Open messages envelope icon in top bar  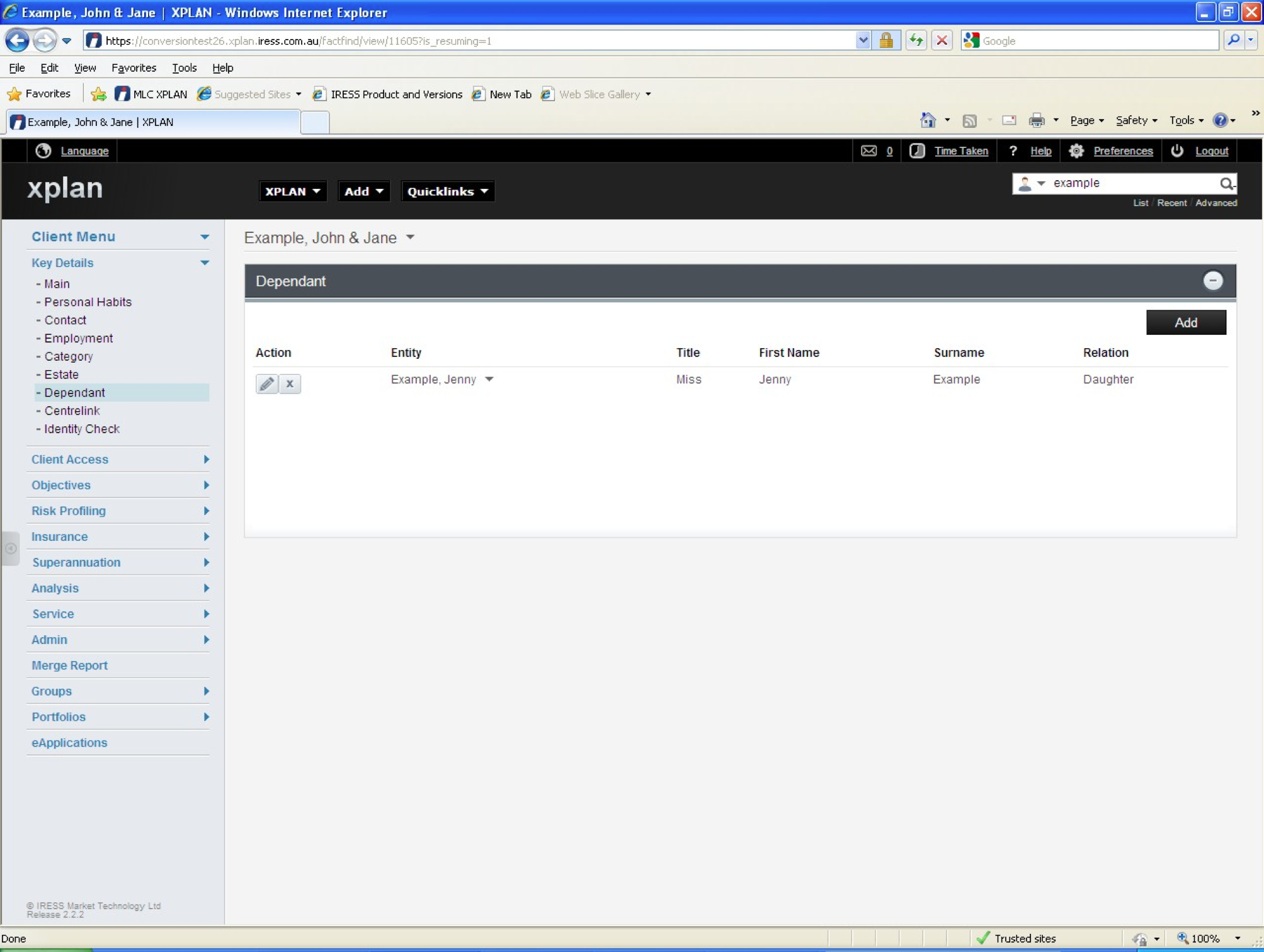(868, 150)
